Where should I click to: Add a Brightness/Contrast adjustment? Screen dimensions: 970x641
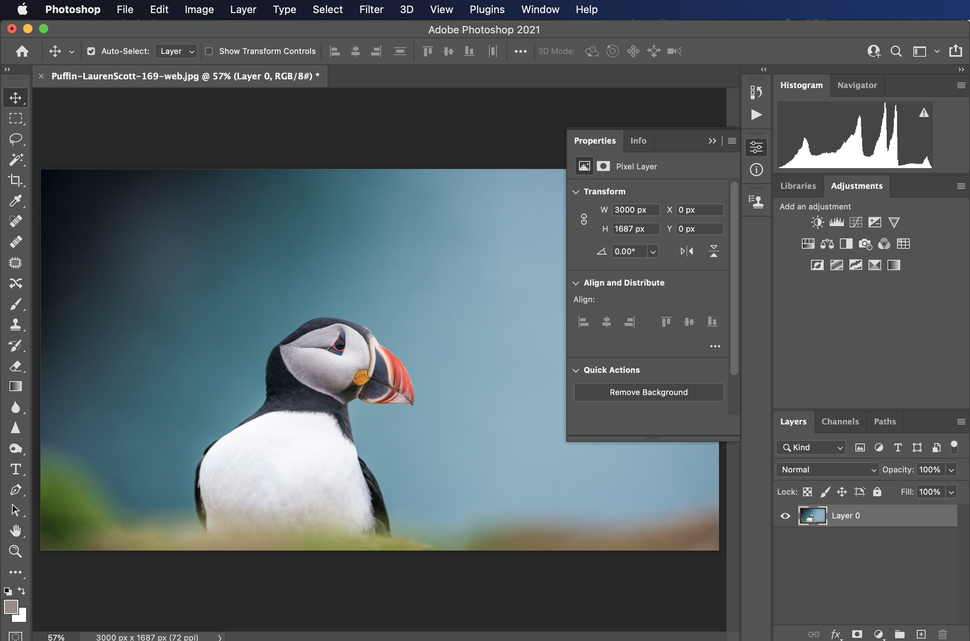(x=818, y=222)
